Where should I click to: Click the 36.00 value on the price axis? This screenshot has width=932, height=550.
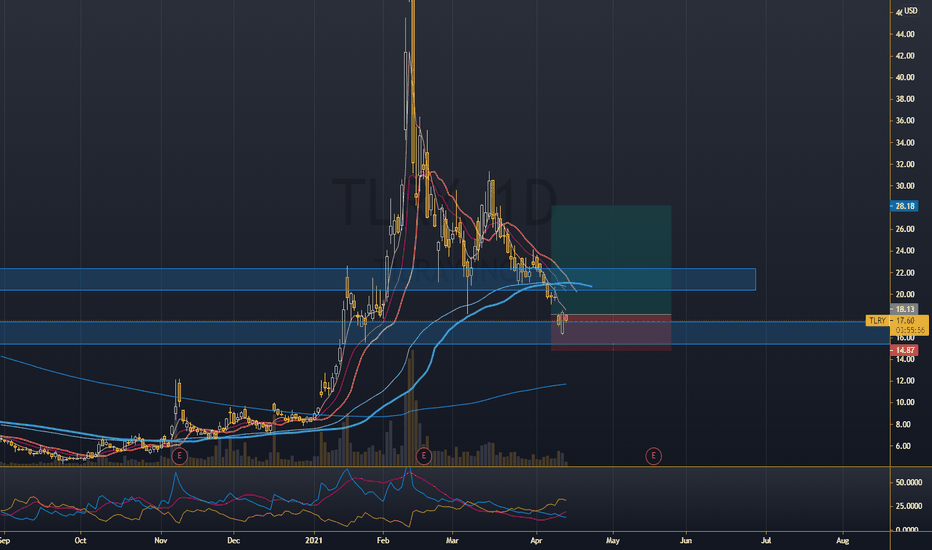(x=905, y=121)
